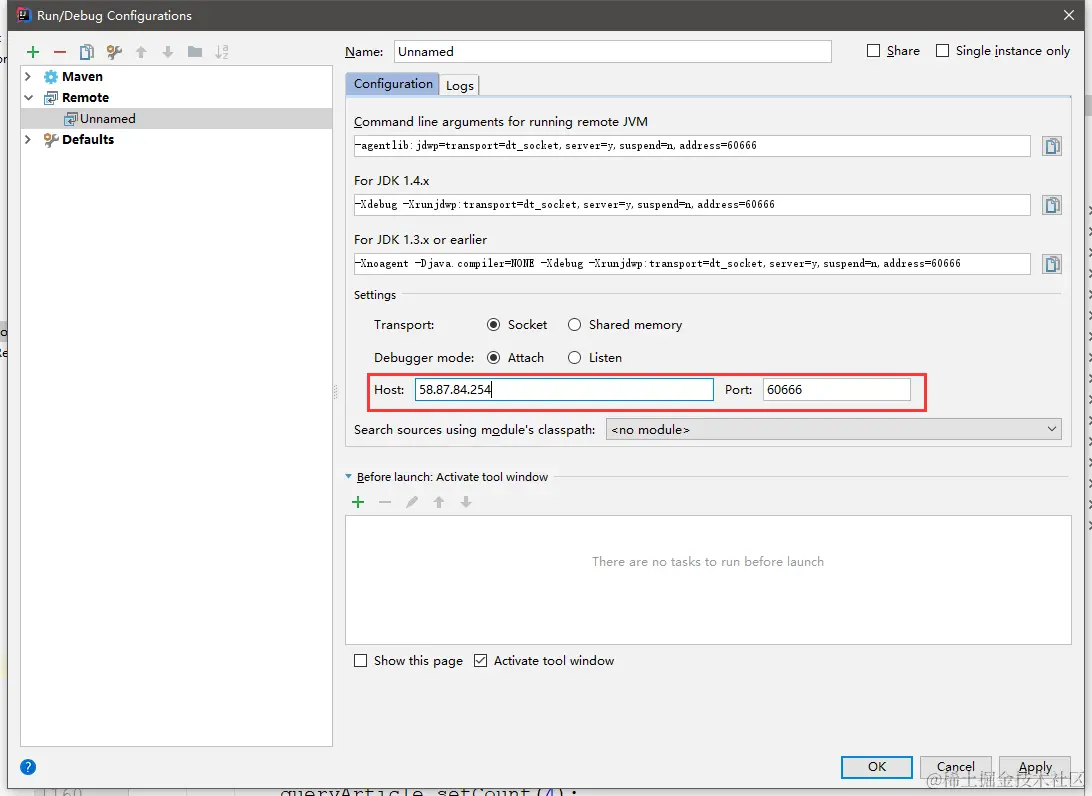The height and width of the screenshot is (796, 1092).
Task: Click the Remote configuration type icon
Action: (51, 97)
